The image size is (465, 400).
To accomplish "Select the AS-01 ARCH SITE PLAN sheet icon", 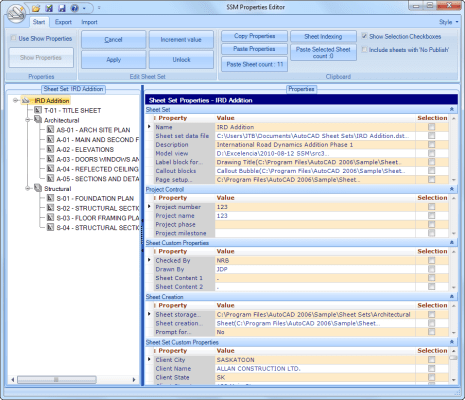I will tap(50, 129).
